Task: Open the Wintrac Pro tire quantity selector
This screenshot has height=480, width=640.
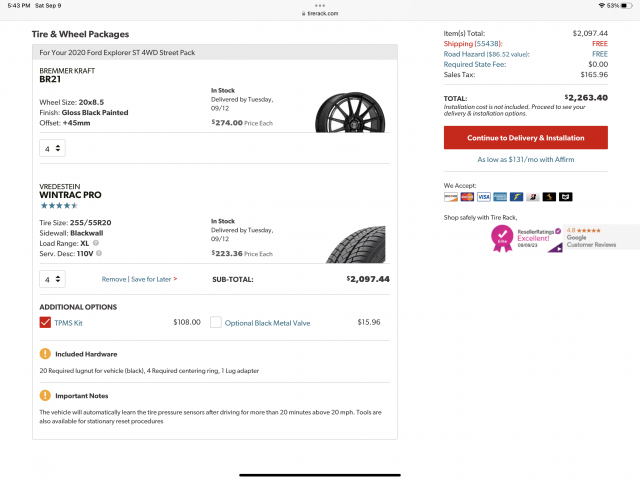Action: [x=52, y=279]
